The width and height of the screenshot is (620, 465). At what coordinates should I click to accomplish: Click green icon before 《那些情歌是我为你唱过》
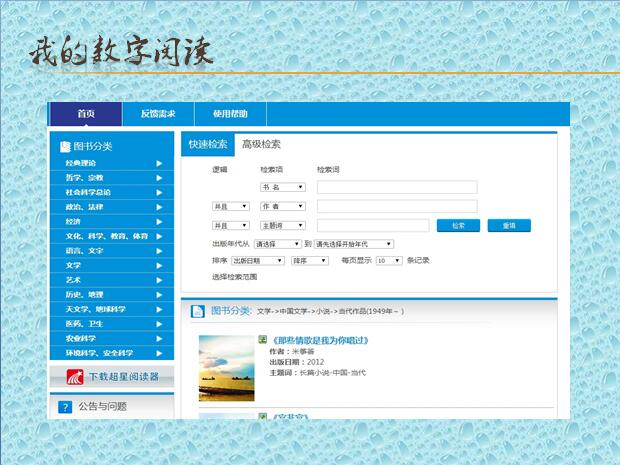click(x=263, y=340)
